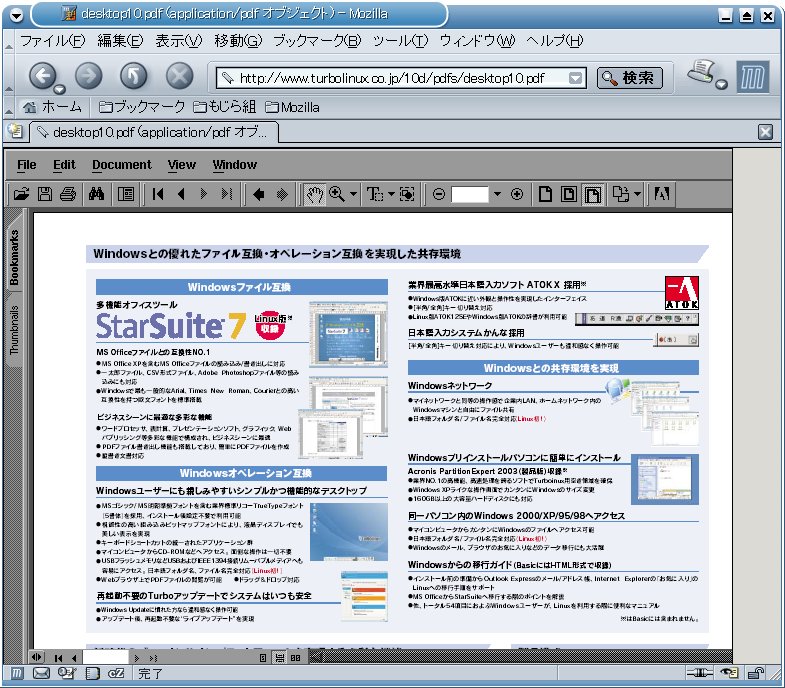Toggle the navigation pane icon

click(x=126, y=194)
